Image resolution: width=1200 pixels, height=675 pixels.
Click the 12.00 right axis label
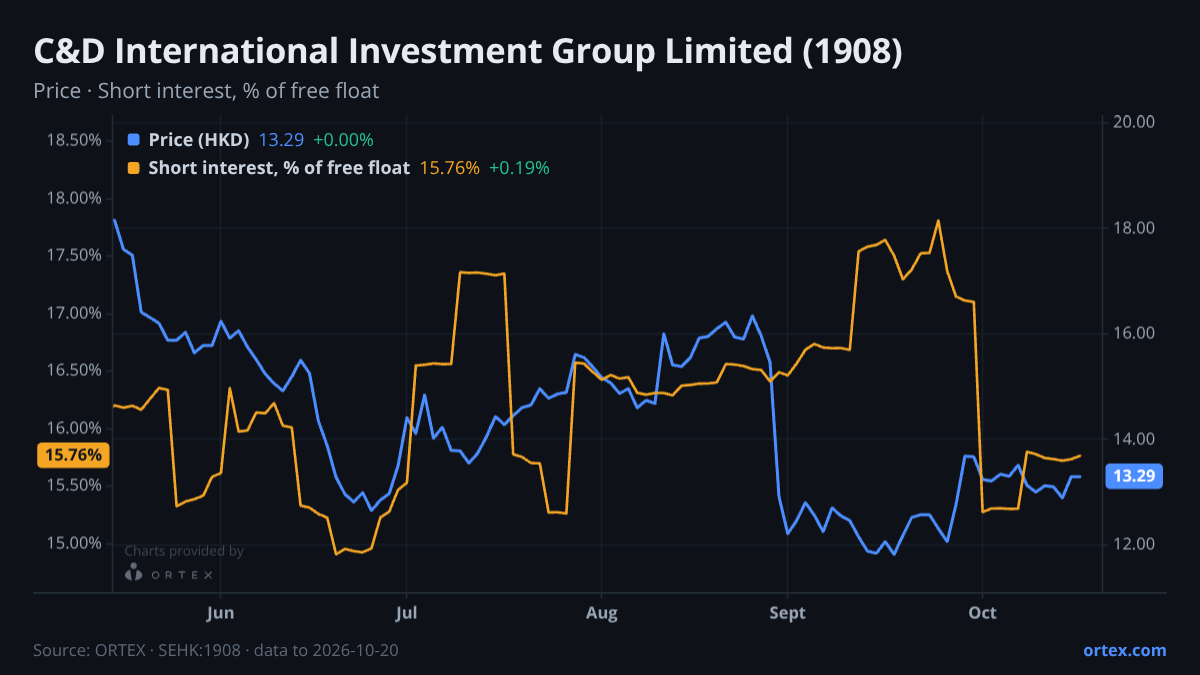(1135, 544)
